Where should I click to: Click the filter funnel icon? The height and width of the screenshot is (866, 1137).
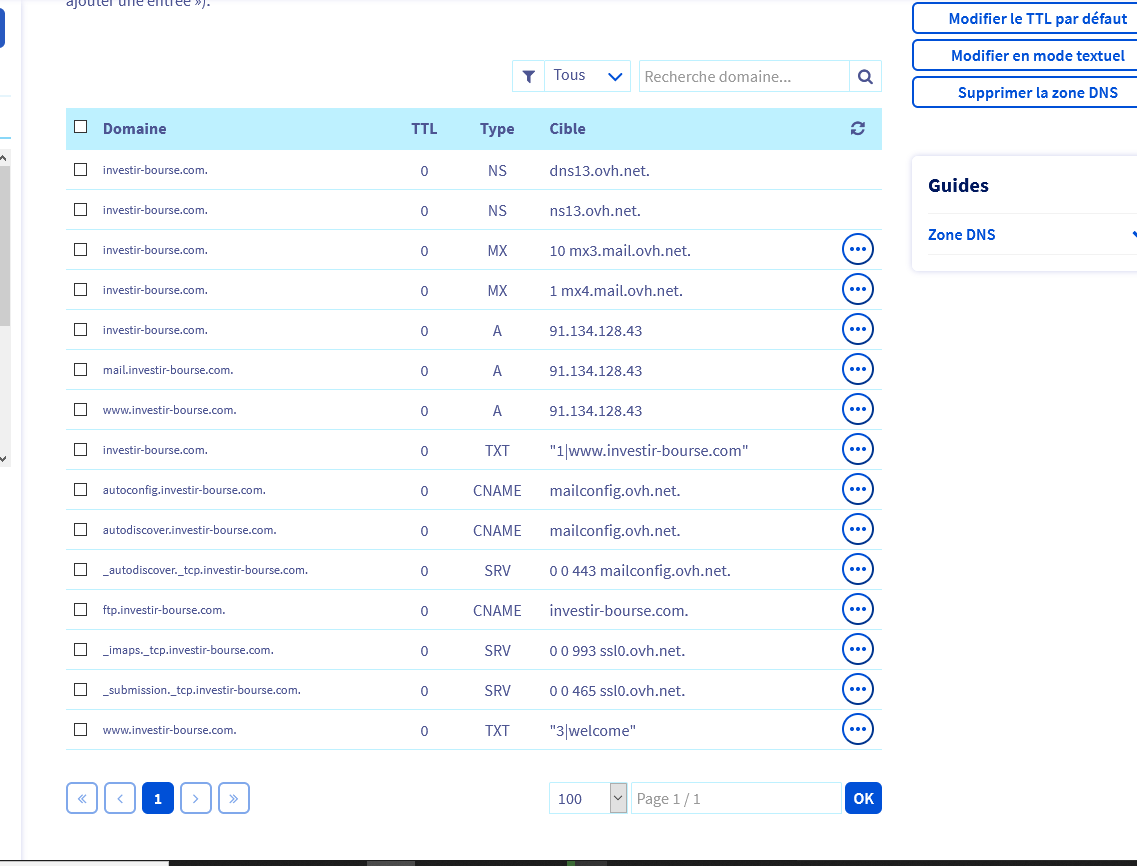point(529,76)
